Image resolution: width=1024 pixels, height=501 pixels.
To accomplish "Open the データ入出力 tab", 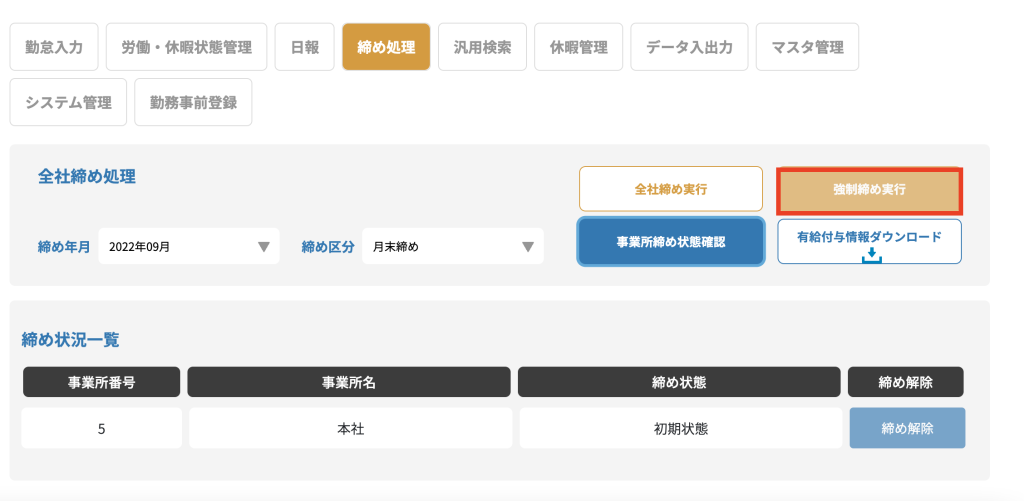I will (690, 47).
